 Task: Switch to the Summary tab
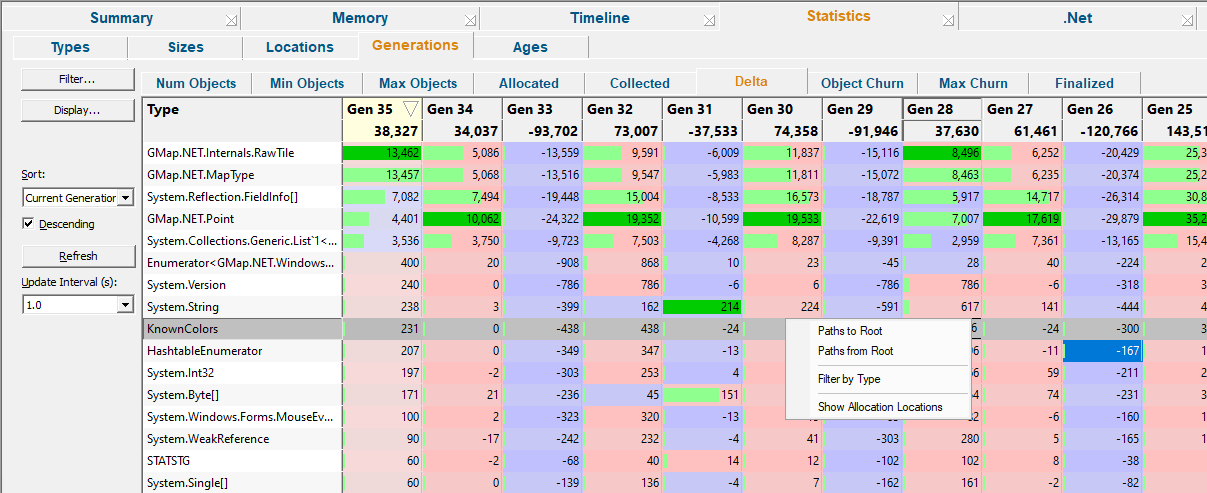coord(121,18)
